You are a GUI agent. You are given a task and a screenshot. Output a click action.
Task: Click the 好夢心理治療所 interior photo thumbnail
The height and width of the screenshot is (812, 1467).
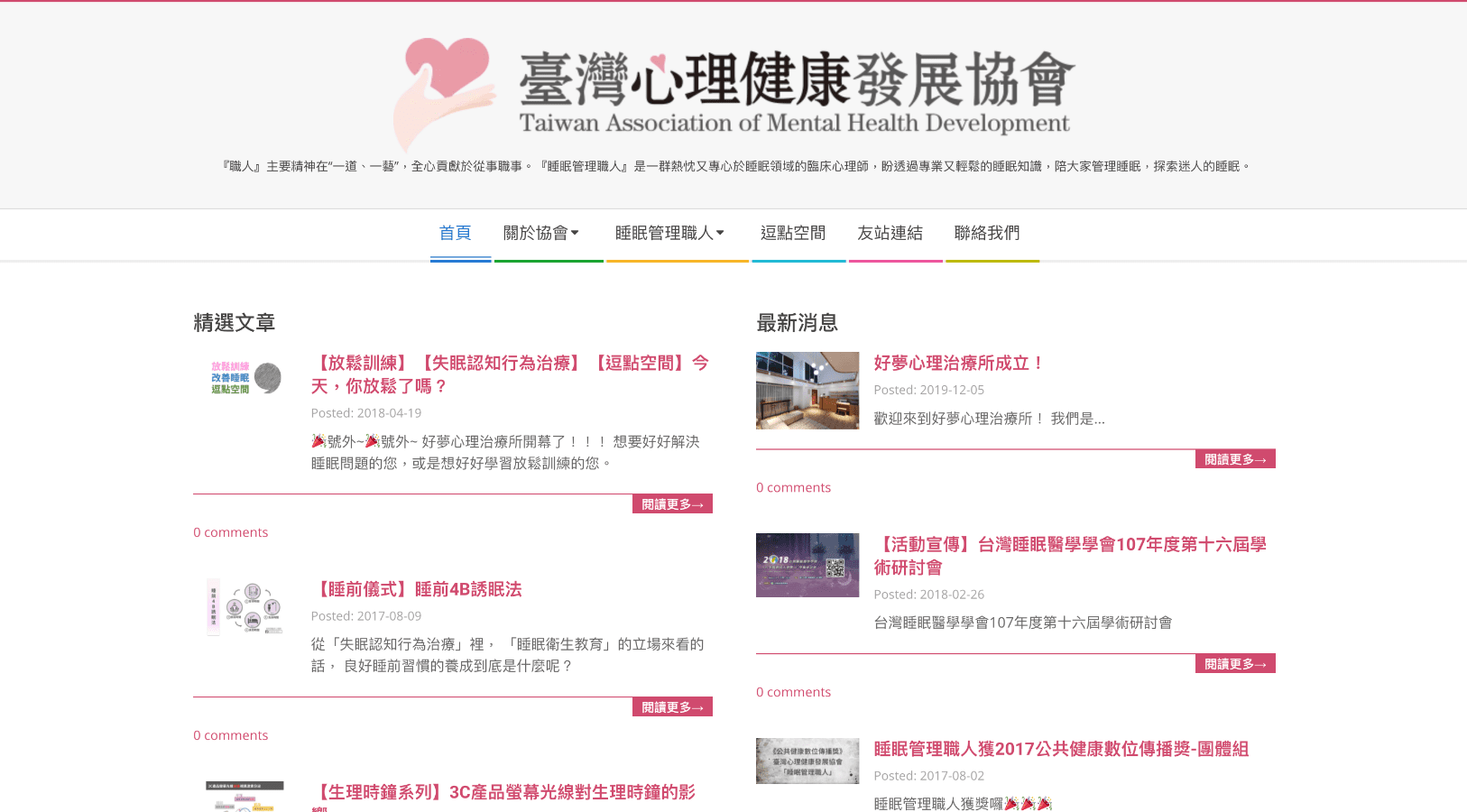click(807, 391)
